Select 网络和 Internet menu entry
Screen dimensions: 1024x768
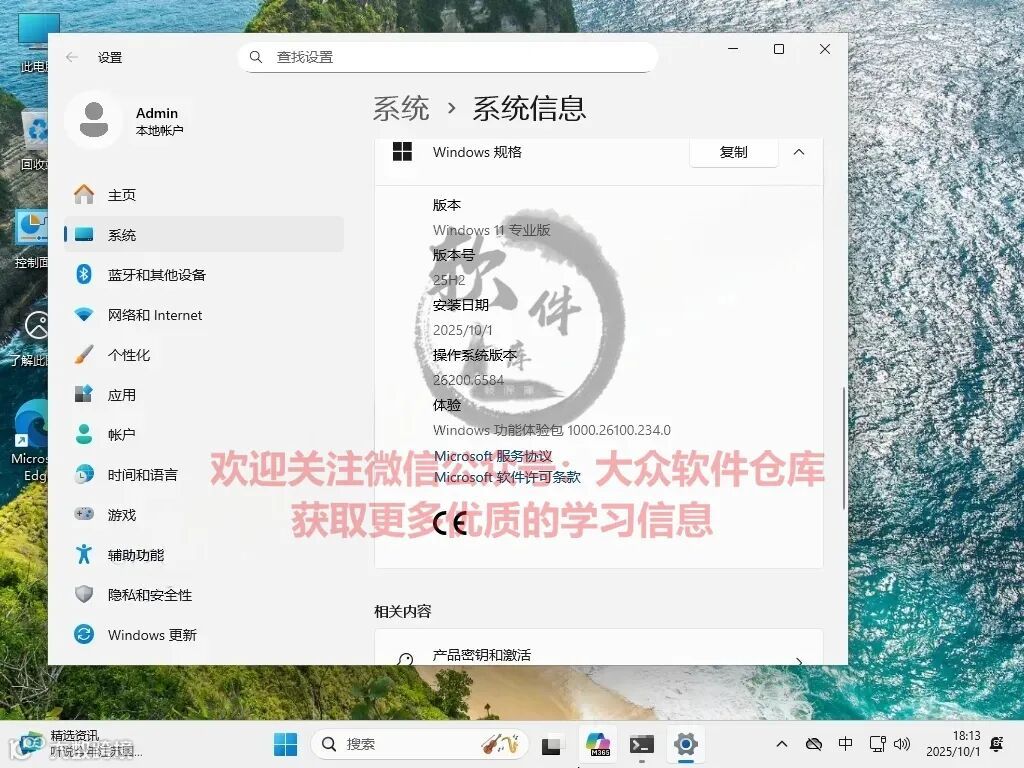tap(204, 315)
